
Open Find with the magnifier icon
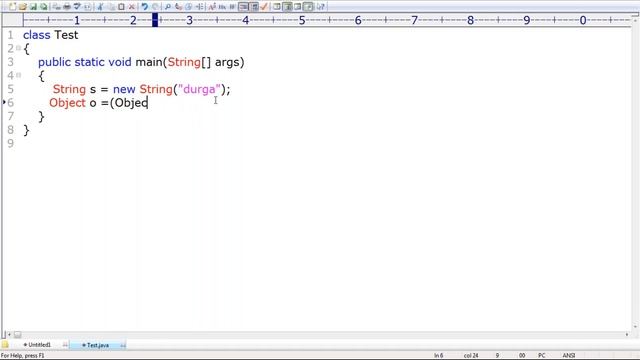tap(168, 7)
